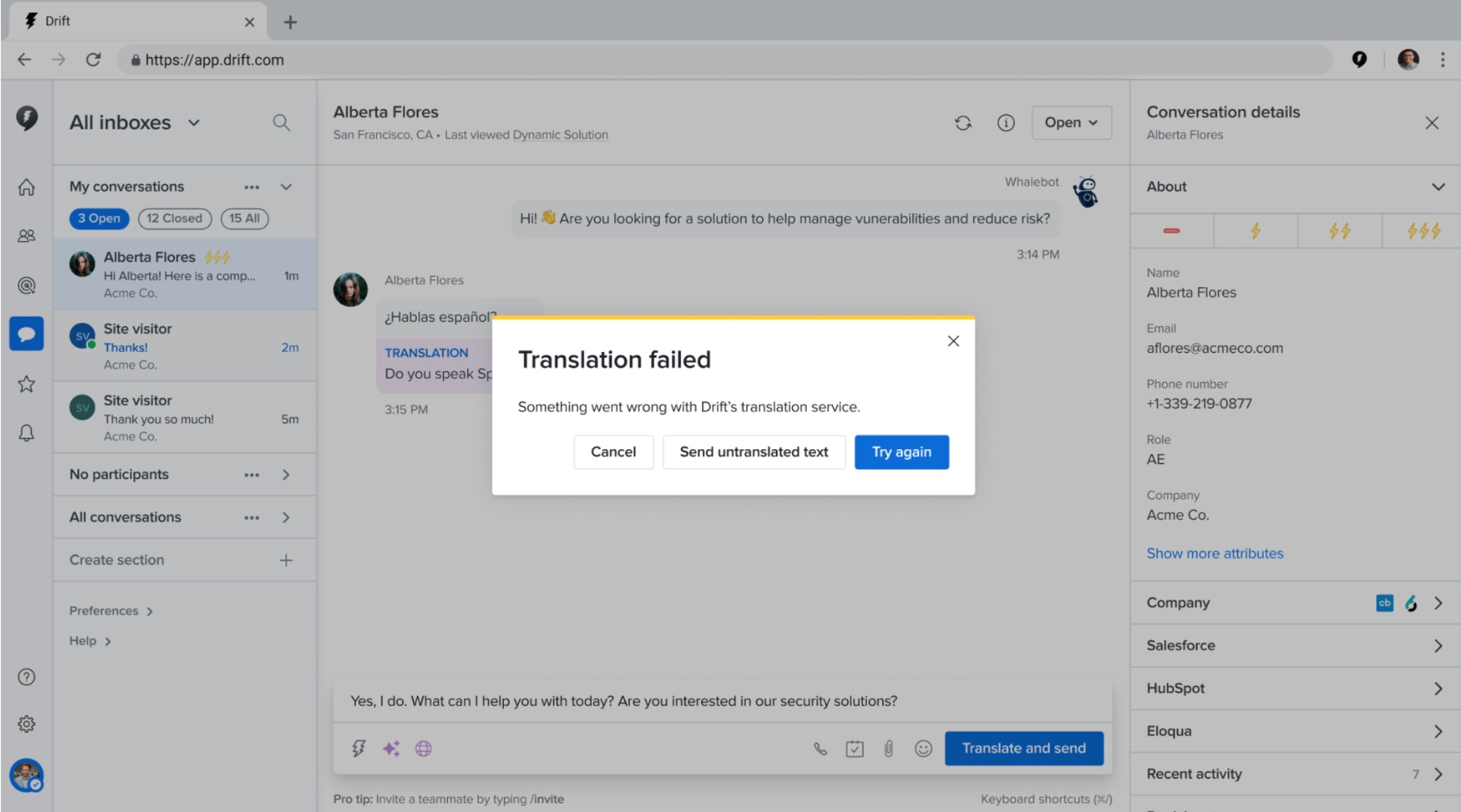This screenshot has height=812, width=1461.
Task: Attach file with paperclip icon
Action: 888,748
